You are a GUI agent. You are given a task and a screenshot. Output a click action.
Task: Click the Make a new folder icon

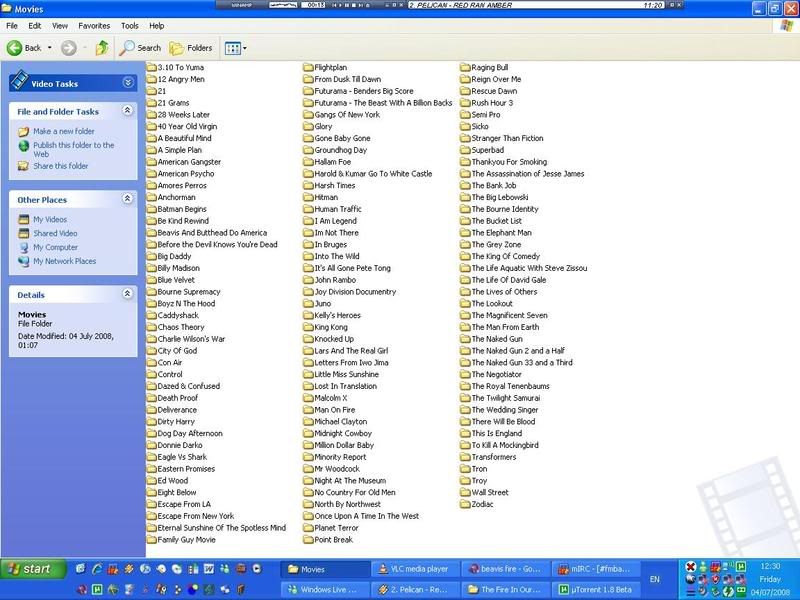click(x=23, y=132)
